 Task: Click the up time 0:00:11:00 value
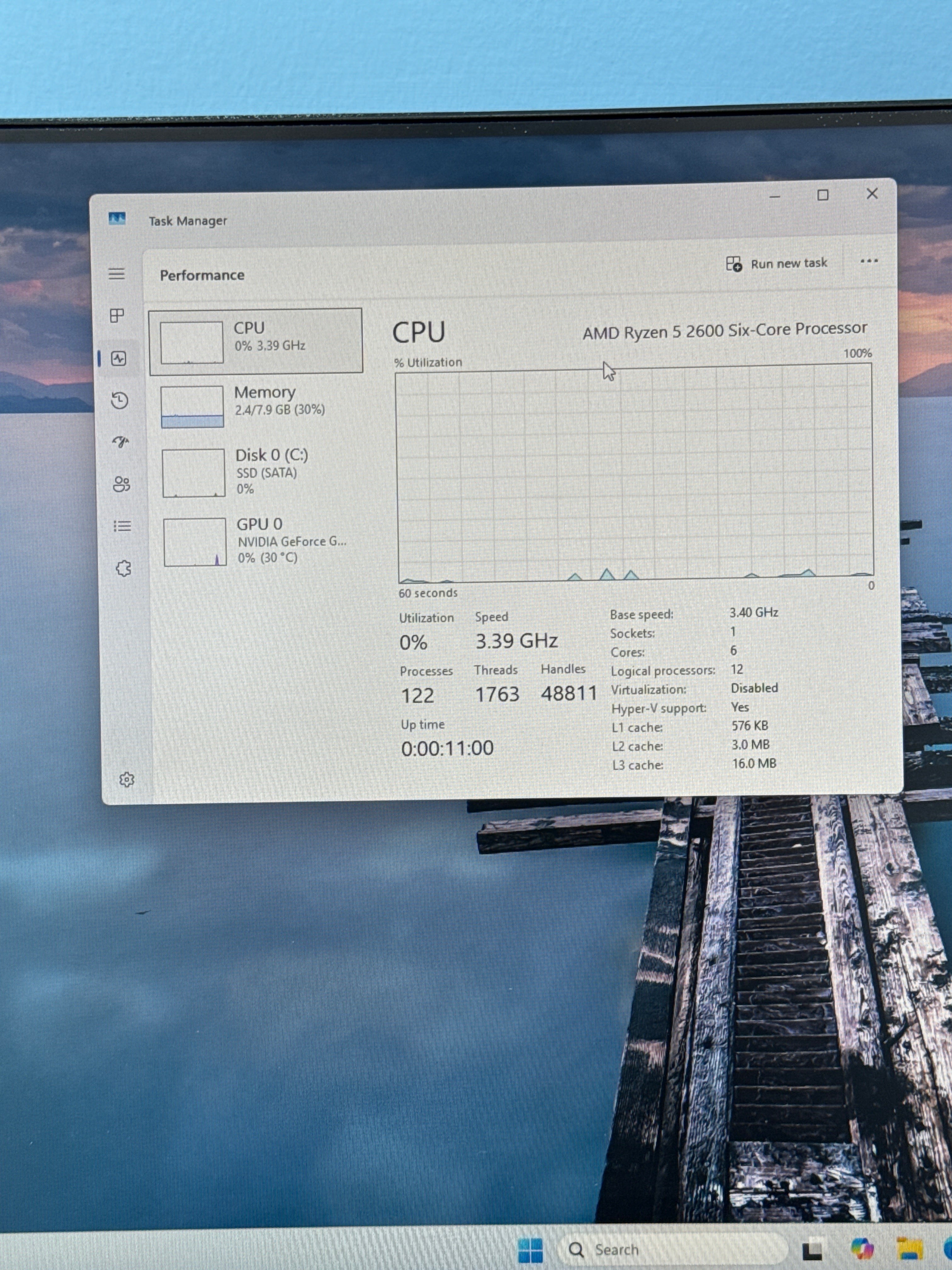pos(447,748)
